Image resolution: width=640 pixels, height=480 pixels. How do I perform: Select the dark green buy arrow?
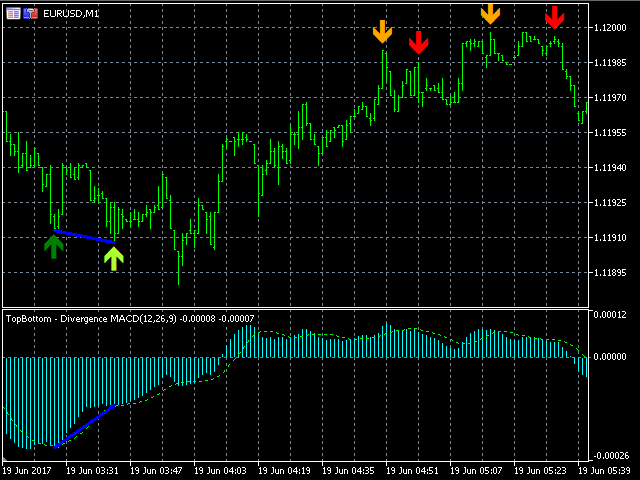(x=54, y=245)
